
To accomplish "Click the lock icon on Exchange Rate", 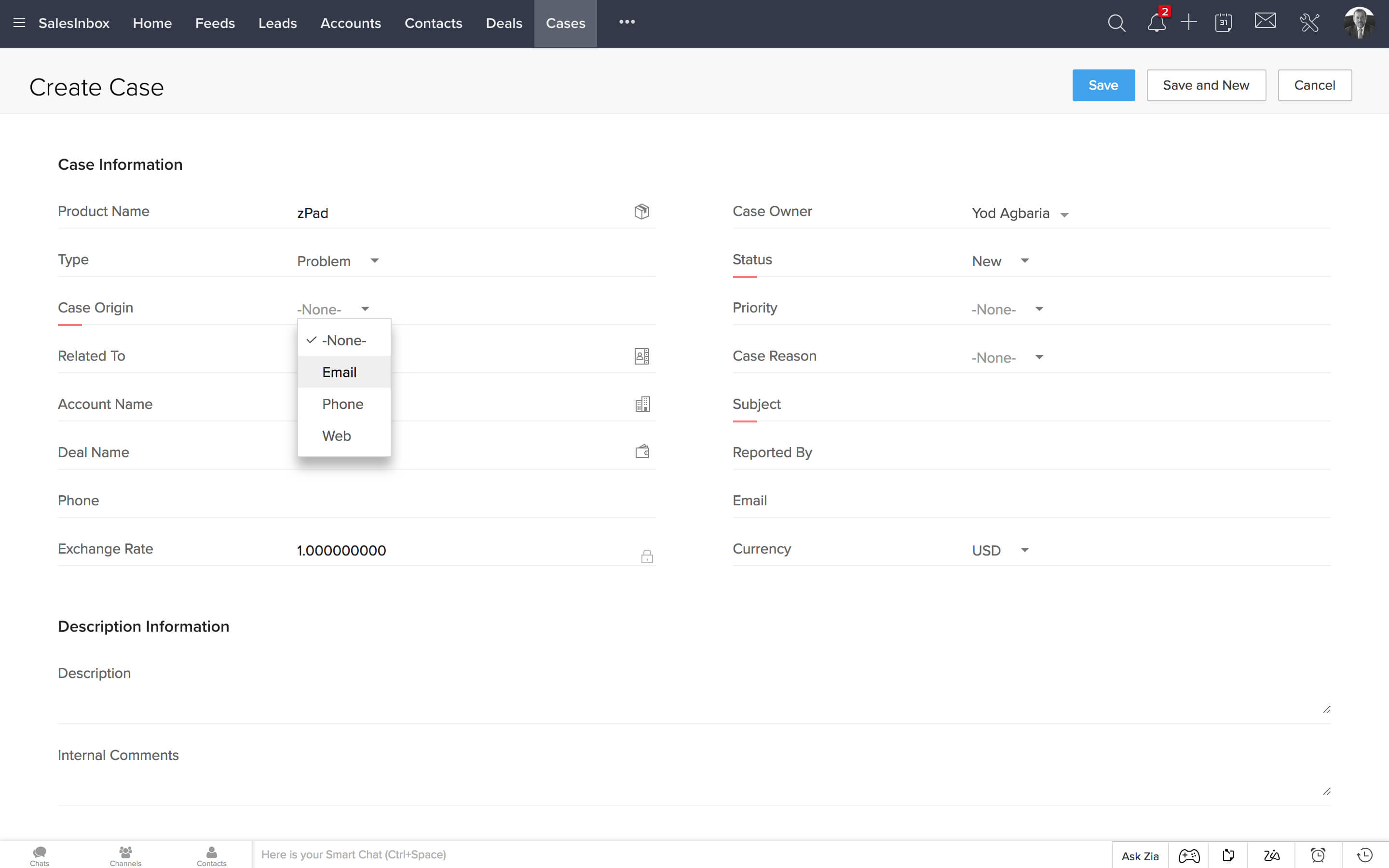I will point(647,556).
